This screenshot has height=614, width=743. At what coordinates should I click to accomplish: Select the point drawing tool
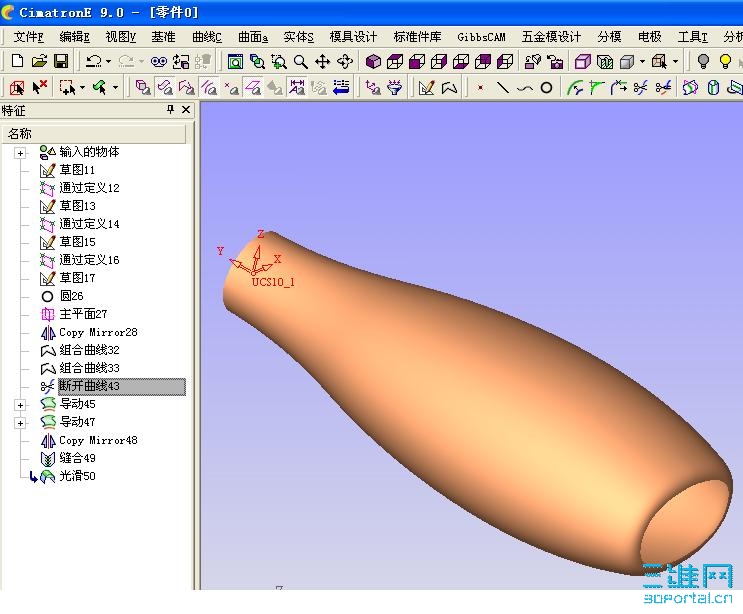[x=480, y=88]
